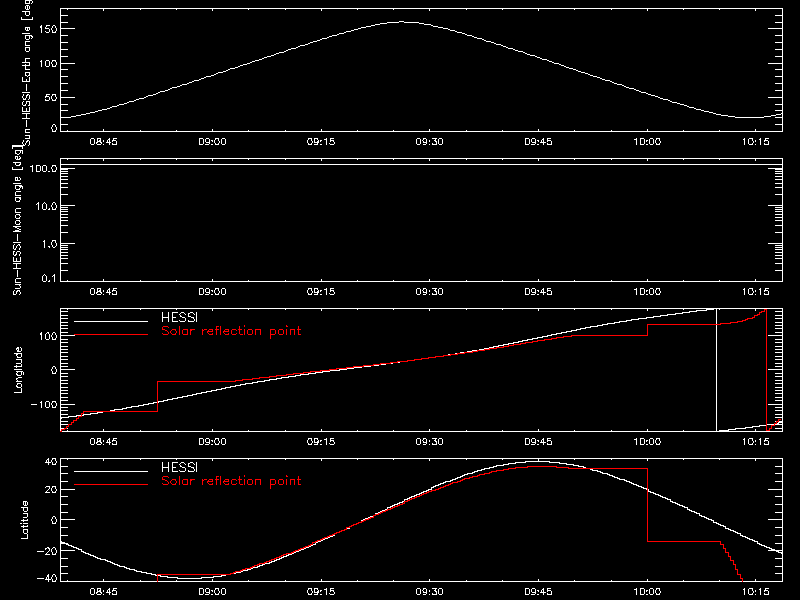The height and width of the screenshot is (600, 800).
Task: Pick 10:15 label below the Moon angle plot
Action: point(756,291)
